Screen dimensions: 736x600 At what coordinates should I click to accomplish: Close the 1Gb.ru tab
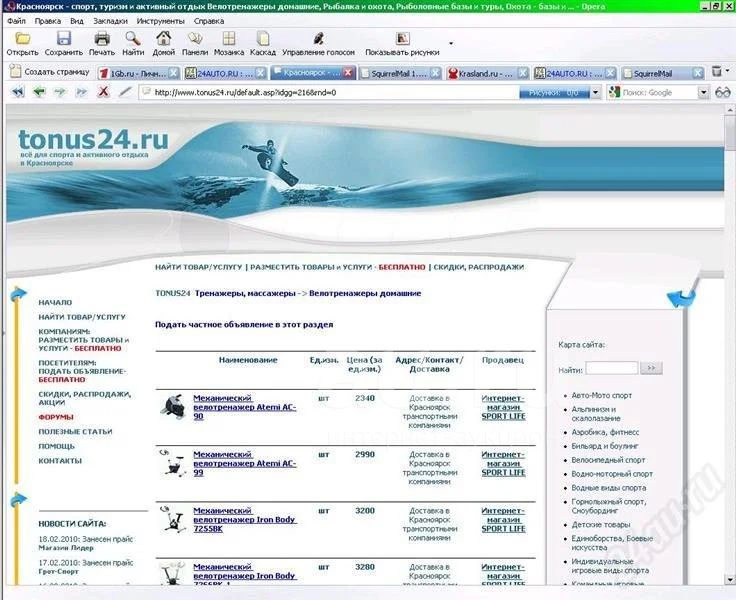pos(174,73)
